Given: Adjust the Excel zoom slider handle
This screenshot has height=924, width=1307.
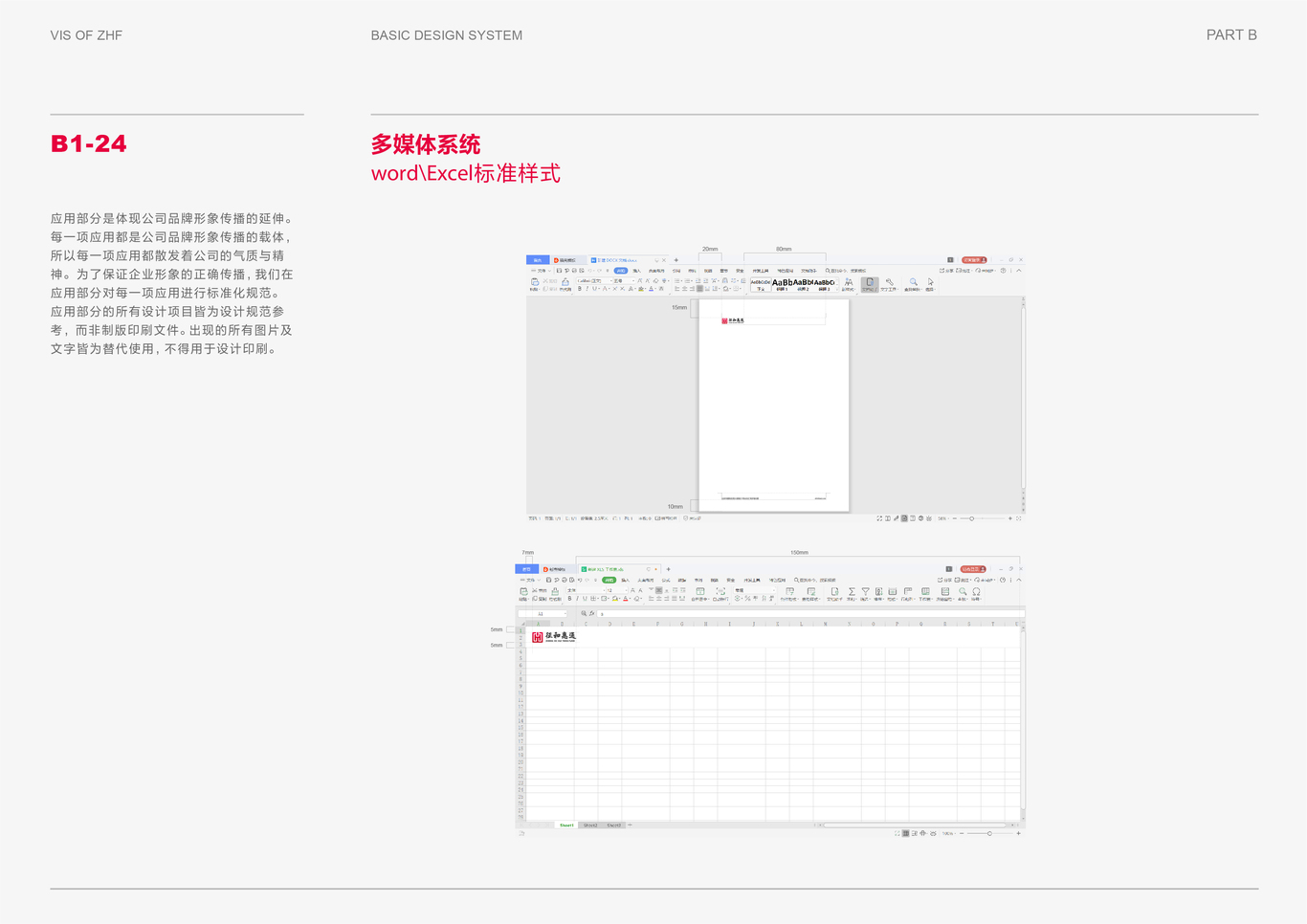Looking at the screenshot, I should 989,833.
